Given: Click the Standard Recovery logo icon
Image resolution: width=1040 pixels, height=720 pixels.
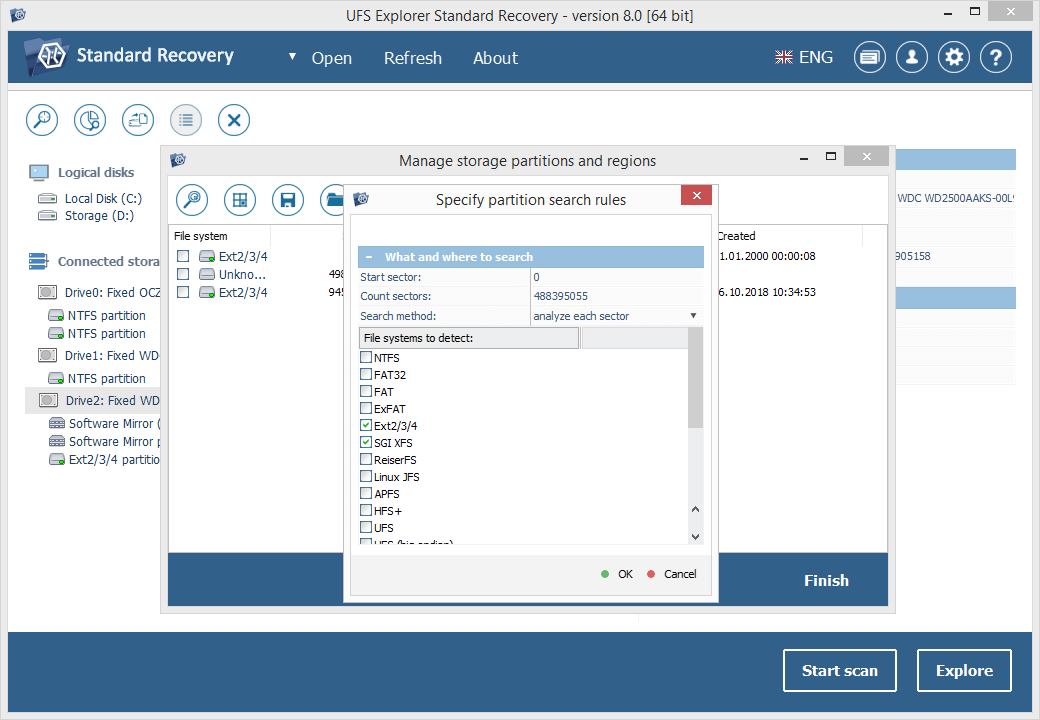Looking at the screenshot, I should pyautogui.click(x=46, y=57).
